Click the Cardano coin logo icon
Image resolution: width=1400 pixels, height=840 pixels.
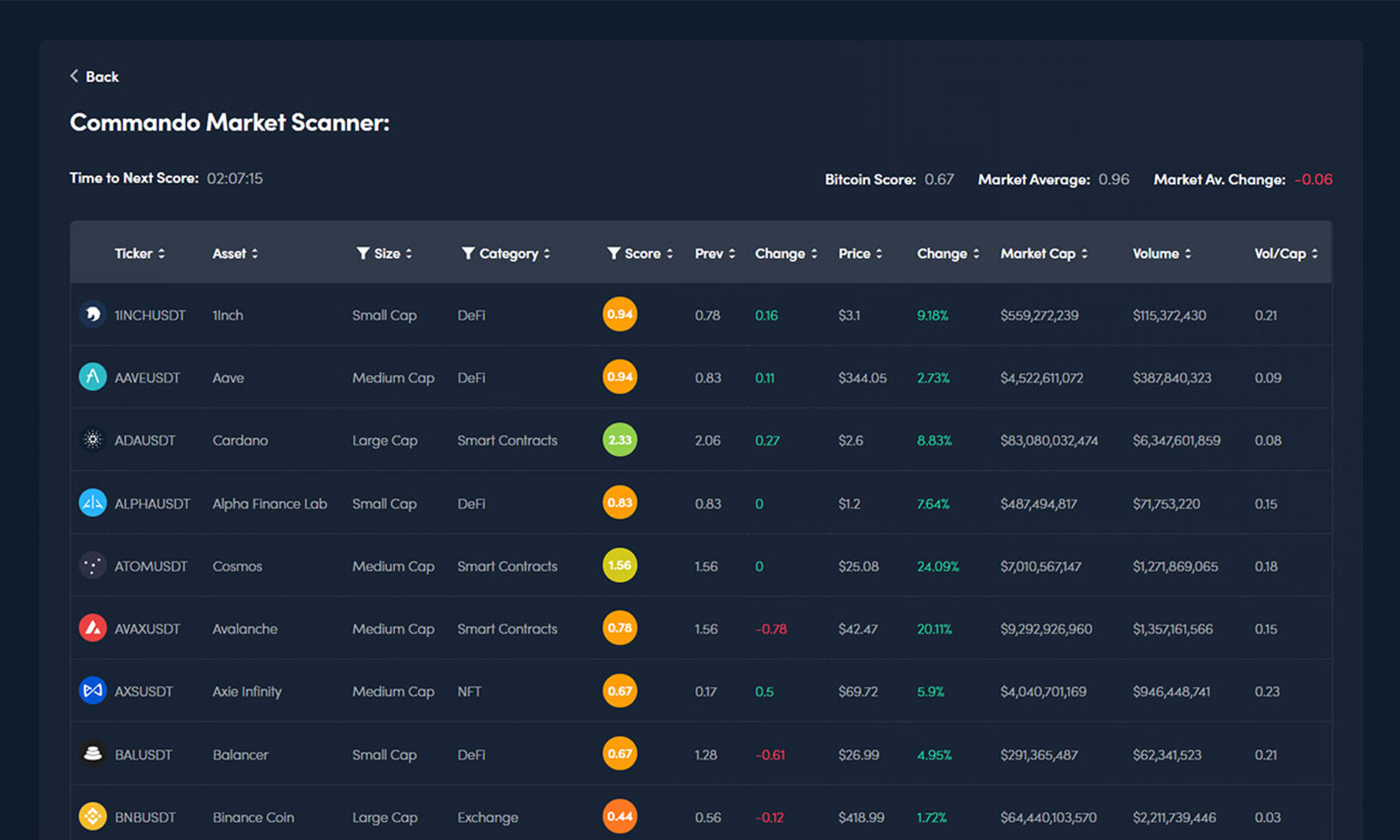click(92, 439)
